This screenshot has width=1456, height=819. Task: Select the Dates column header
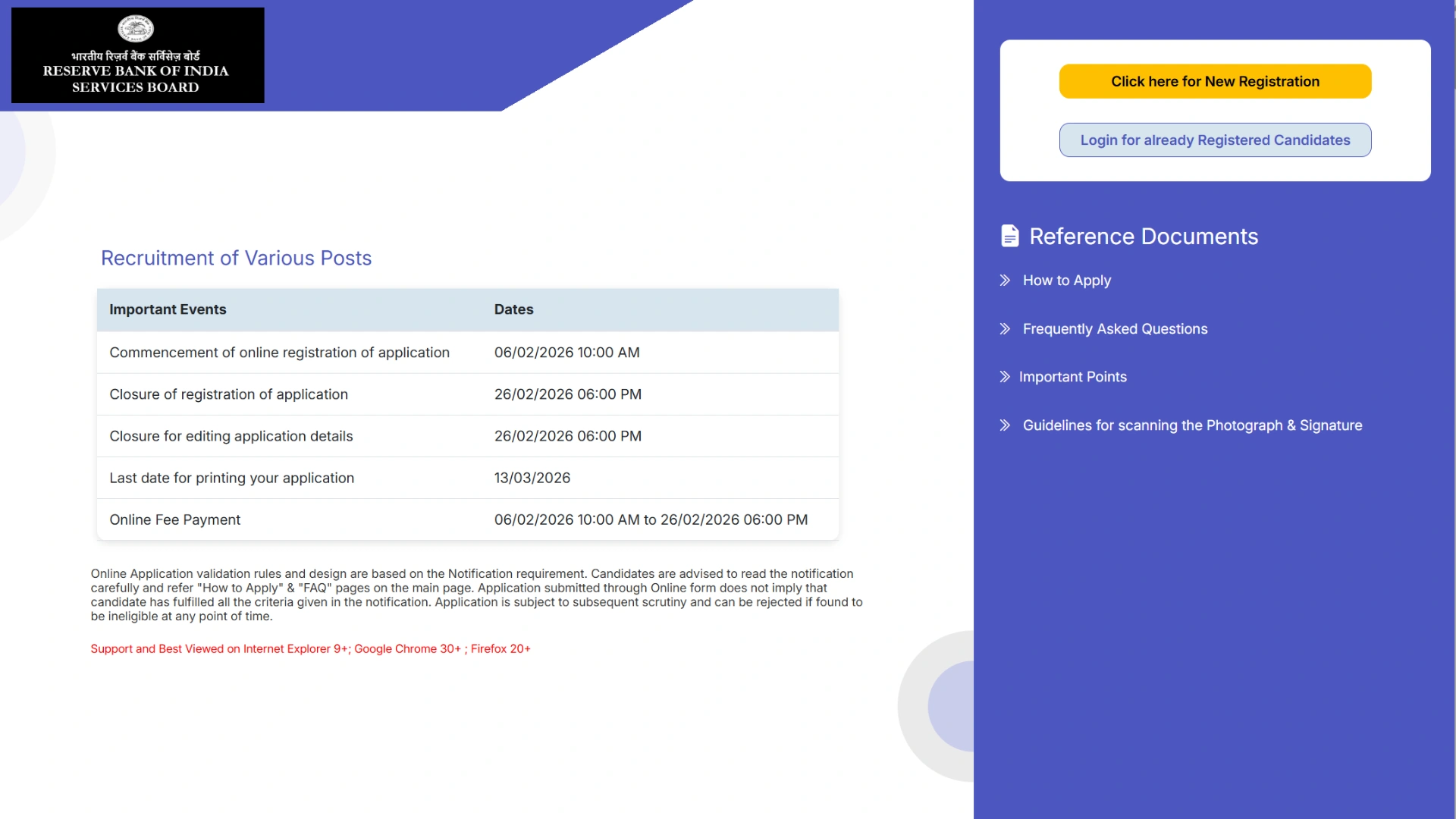pos(513,309)
